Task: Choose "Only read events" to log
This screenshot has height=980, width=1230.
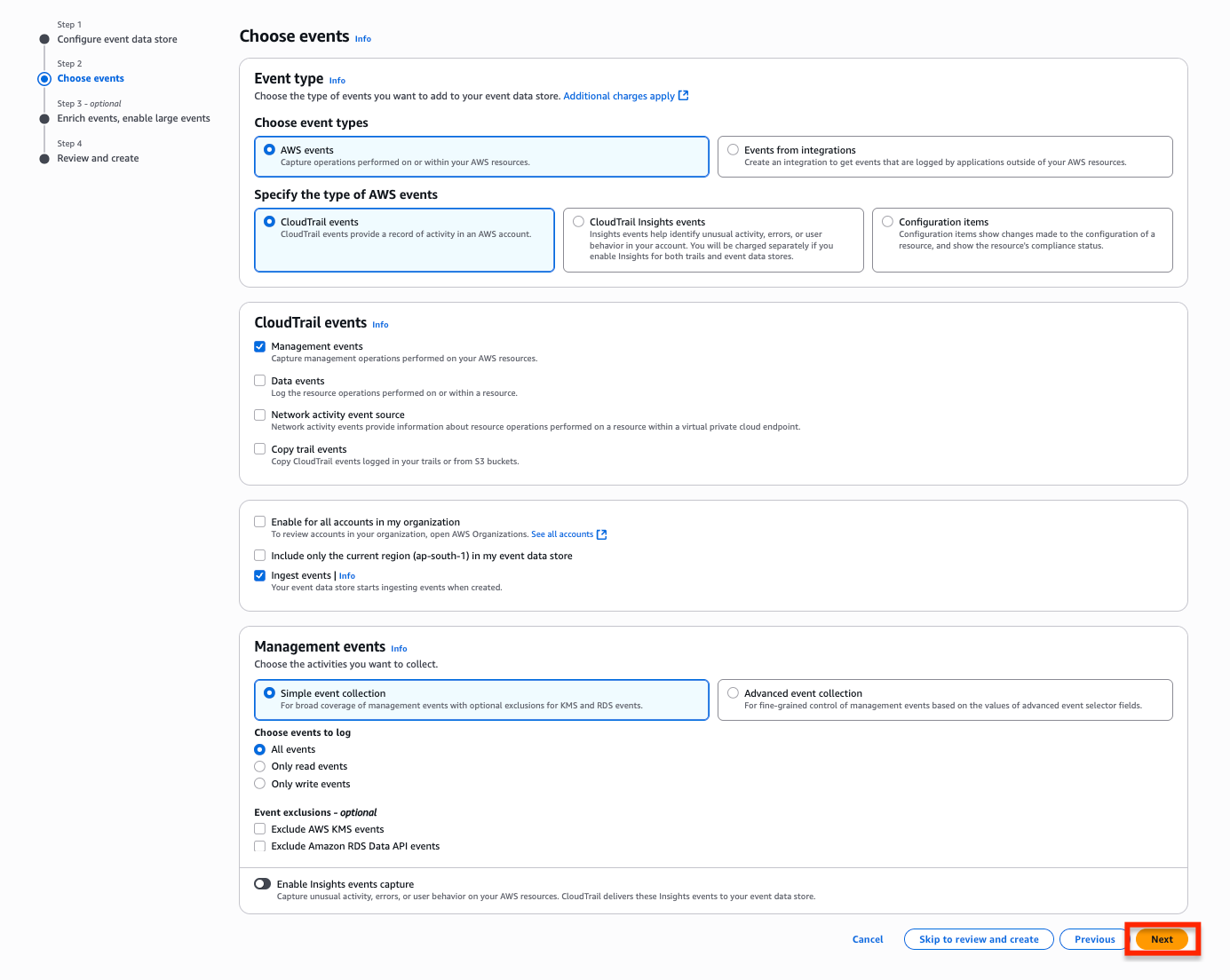Action: pos(259,766)
